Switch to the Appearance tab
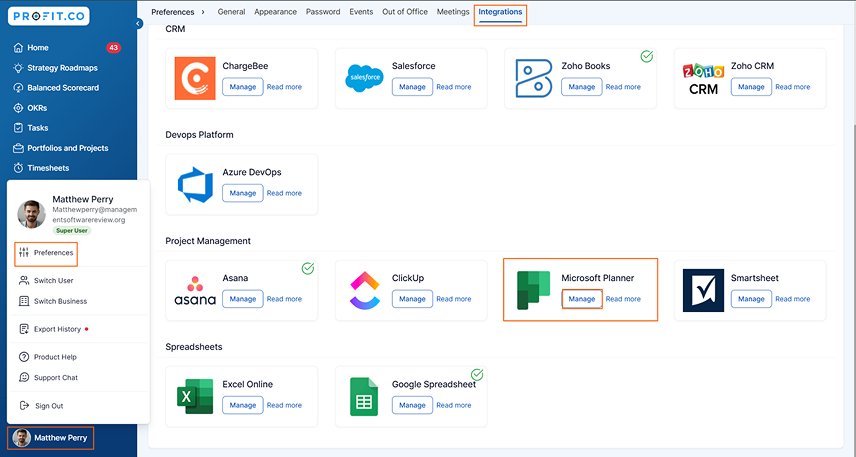Screen dimensions: 856x457 (275, 11)
